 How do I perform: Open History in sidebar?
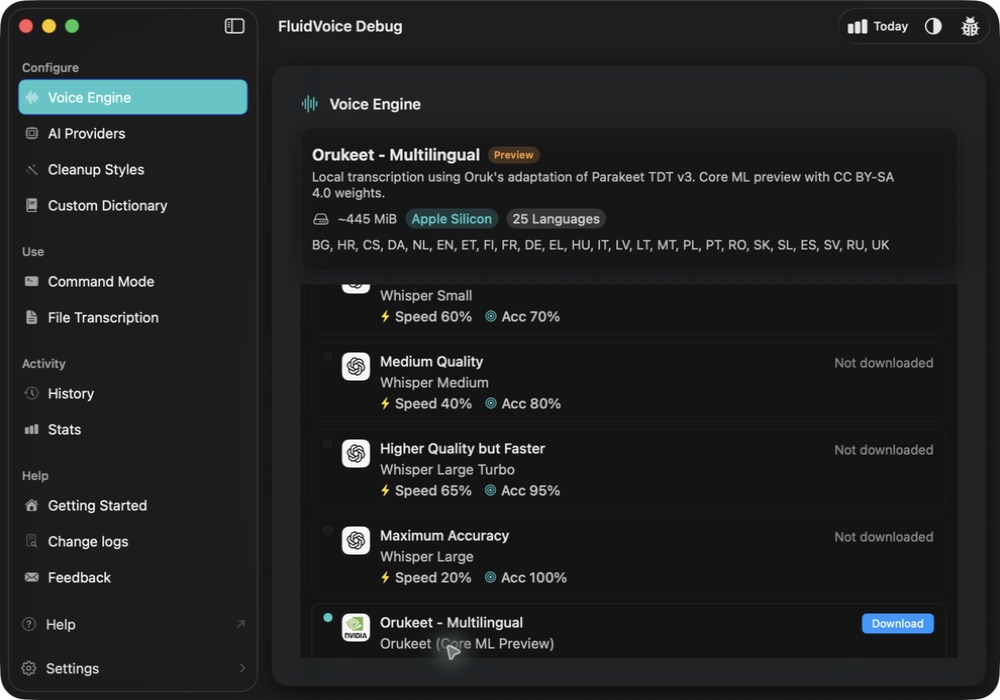pyautogui.click(x=133, y=393)
